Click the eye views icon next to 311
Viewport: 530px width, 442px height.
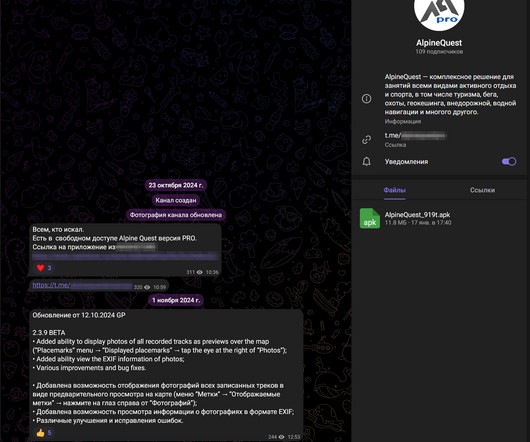200,272
